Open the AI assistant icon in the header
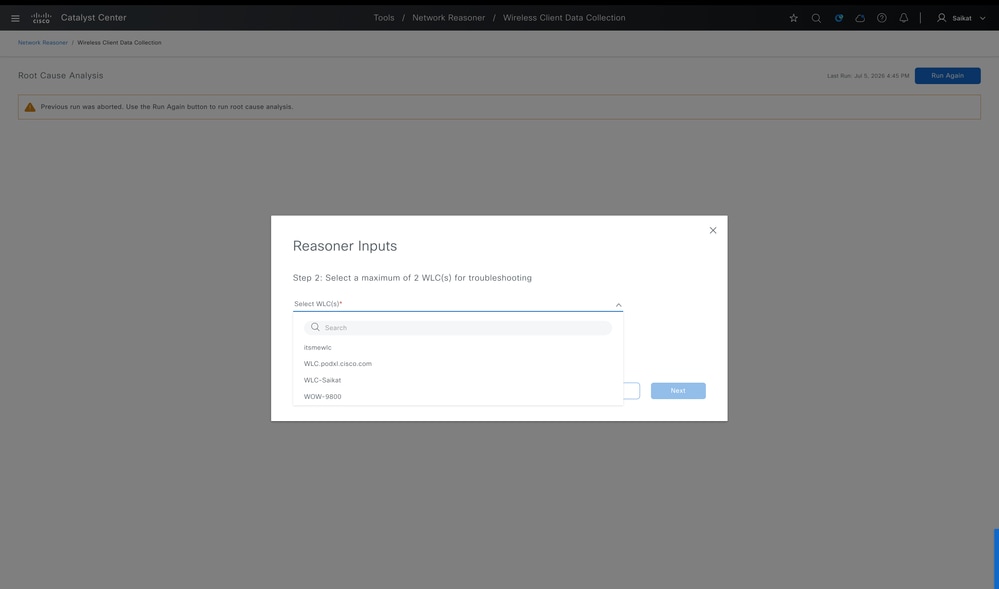The height and width of the screenshot is (589, 999). tap(838, 18)
